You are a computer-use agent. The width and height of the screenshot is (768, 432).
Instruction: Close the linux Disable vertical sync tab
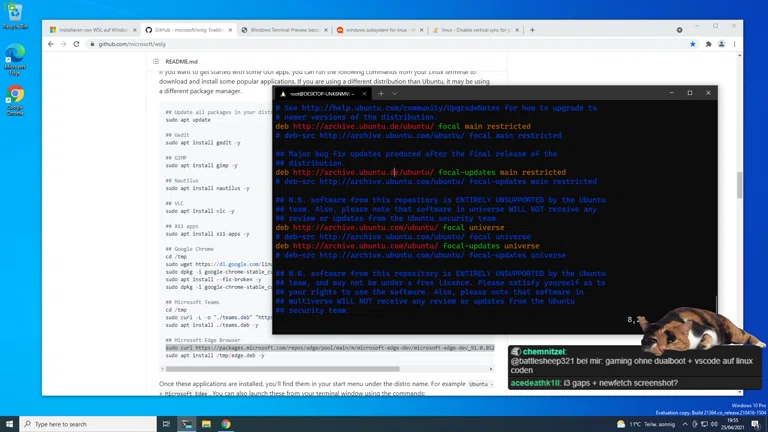(x=517, y=30)
